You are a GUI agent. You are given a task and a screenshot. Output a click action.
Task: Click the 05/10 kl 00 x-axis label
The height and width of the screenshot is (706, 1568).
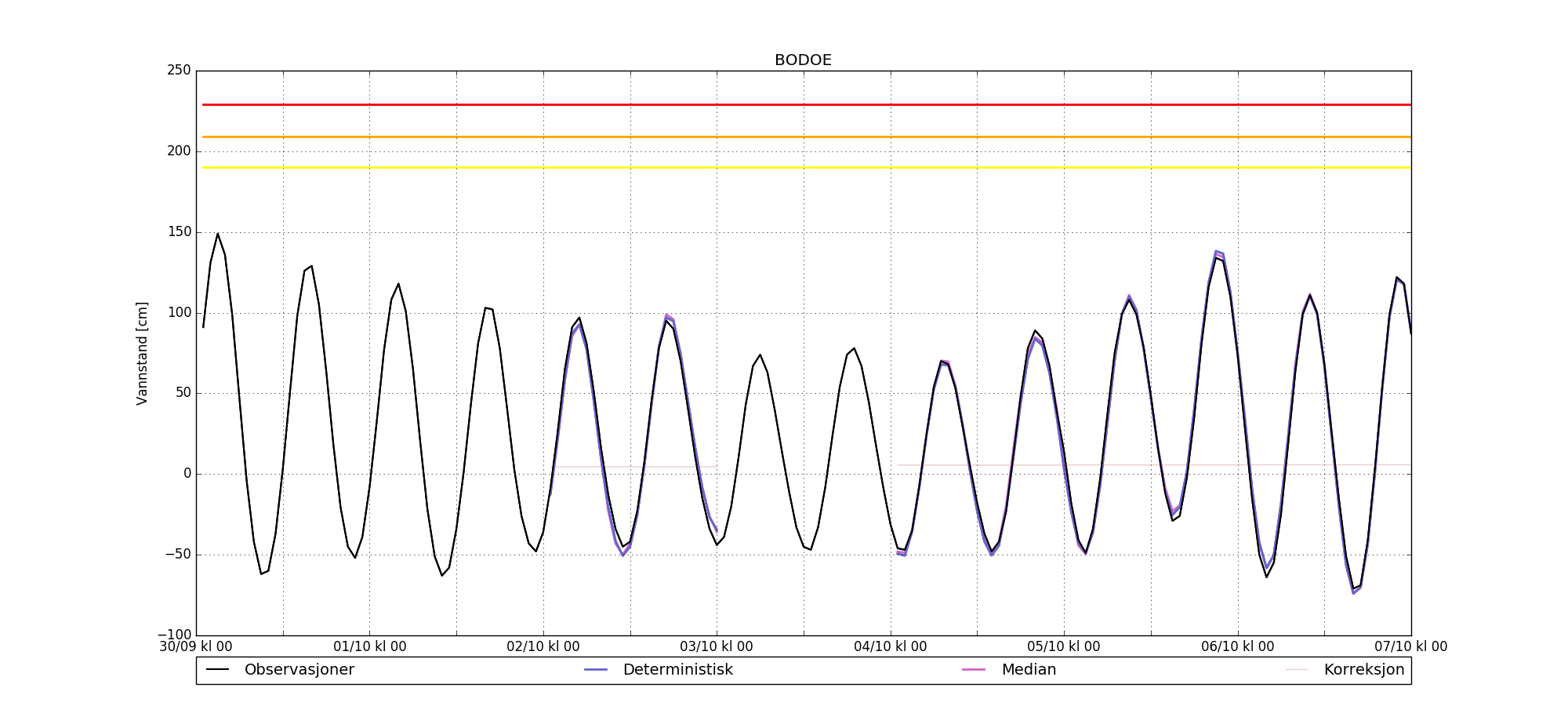click(1064, 647)
